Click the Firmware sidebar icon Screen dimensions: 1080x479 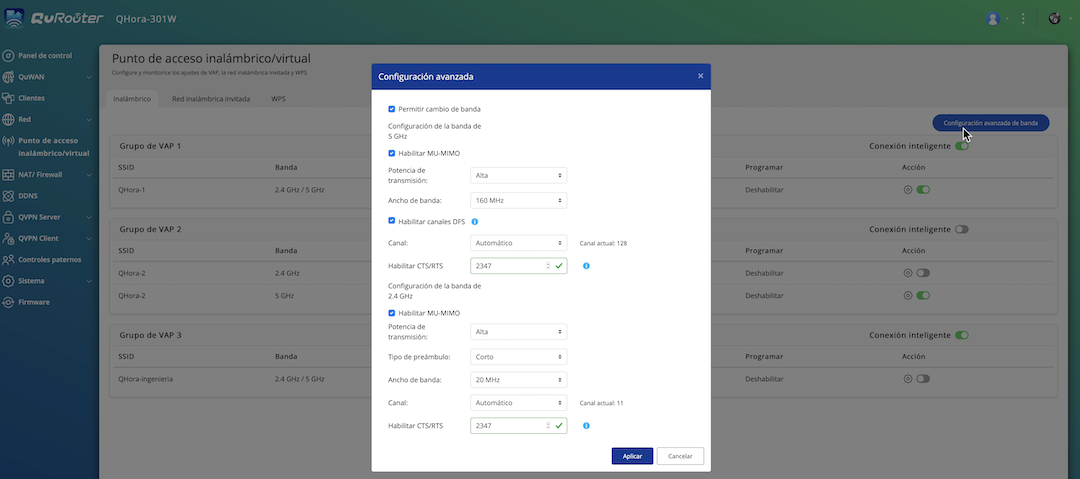pyautogui.click(x=9, y=302)
